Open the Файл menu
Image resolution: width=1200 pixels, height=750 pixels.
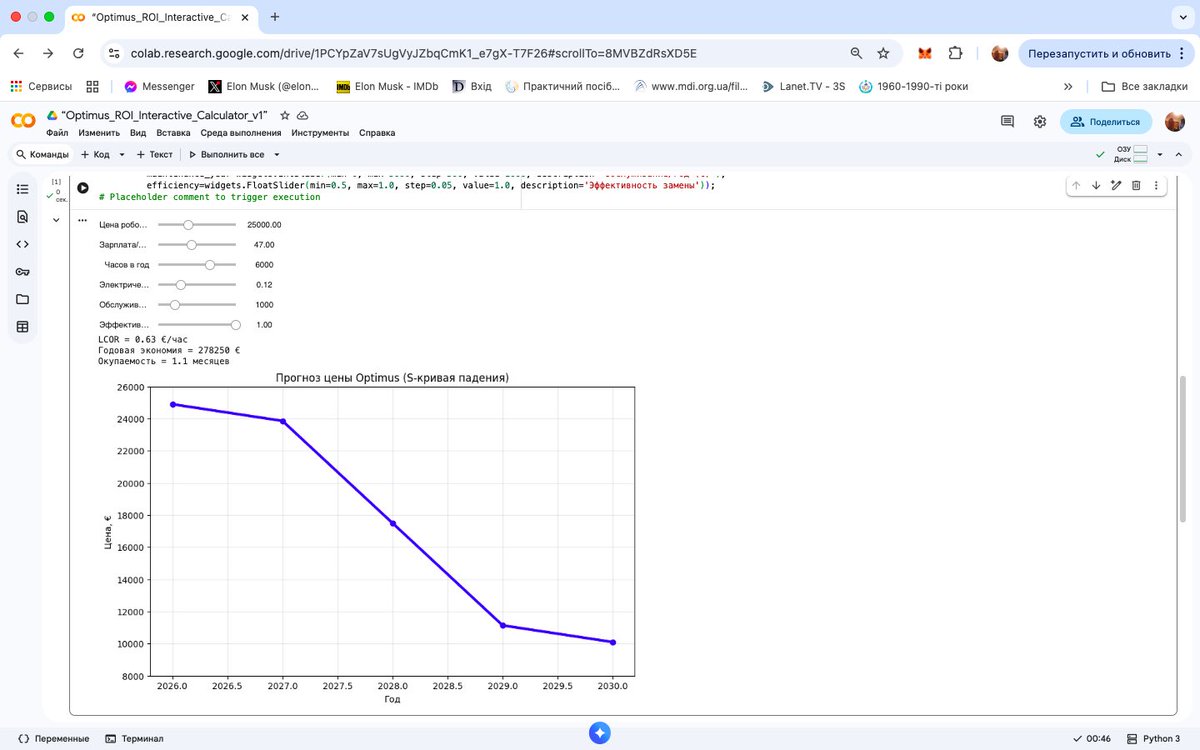click(57, 133)
